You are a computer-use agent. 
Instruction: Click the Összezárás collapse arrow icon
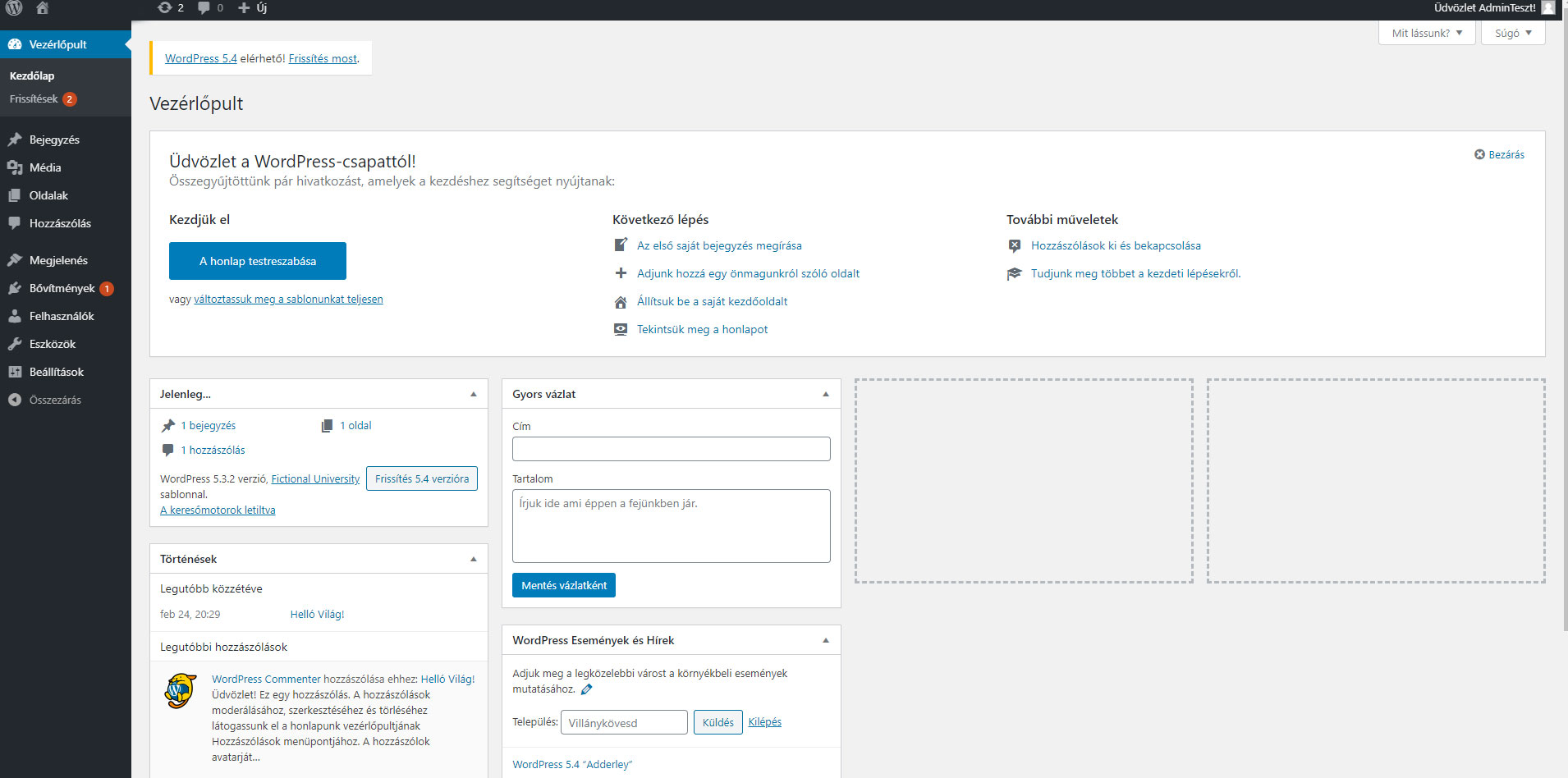15,400
